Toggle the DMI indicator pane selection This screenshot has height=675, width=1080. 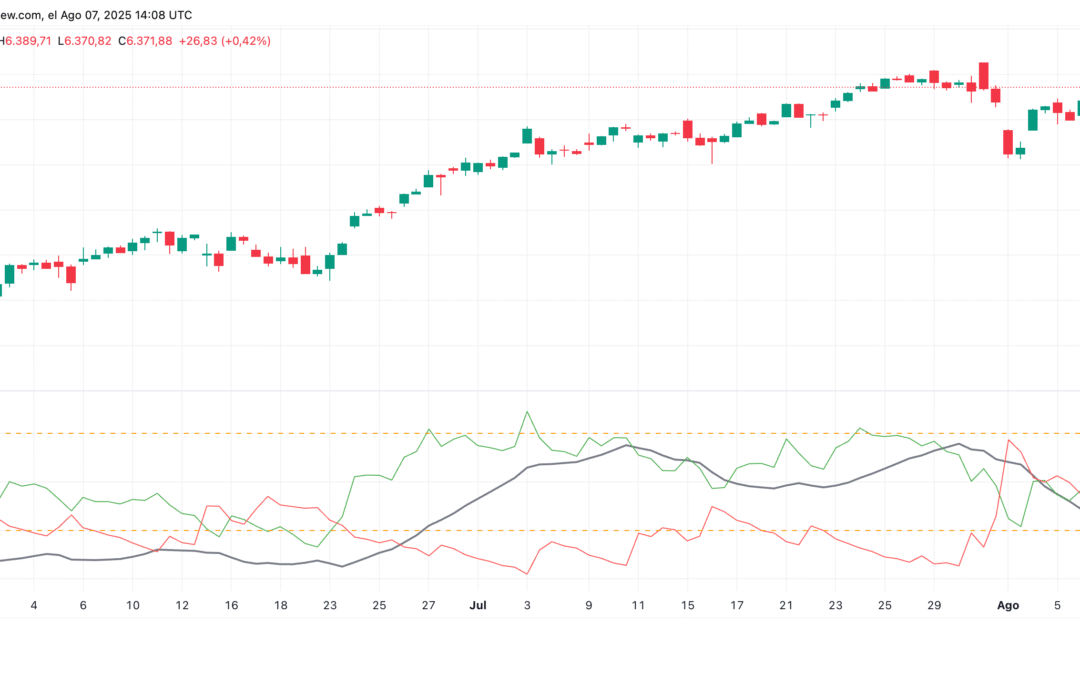click(540, 490)
